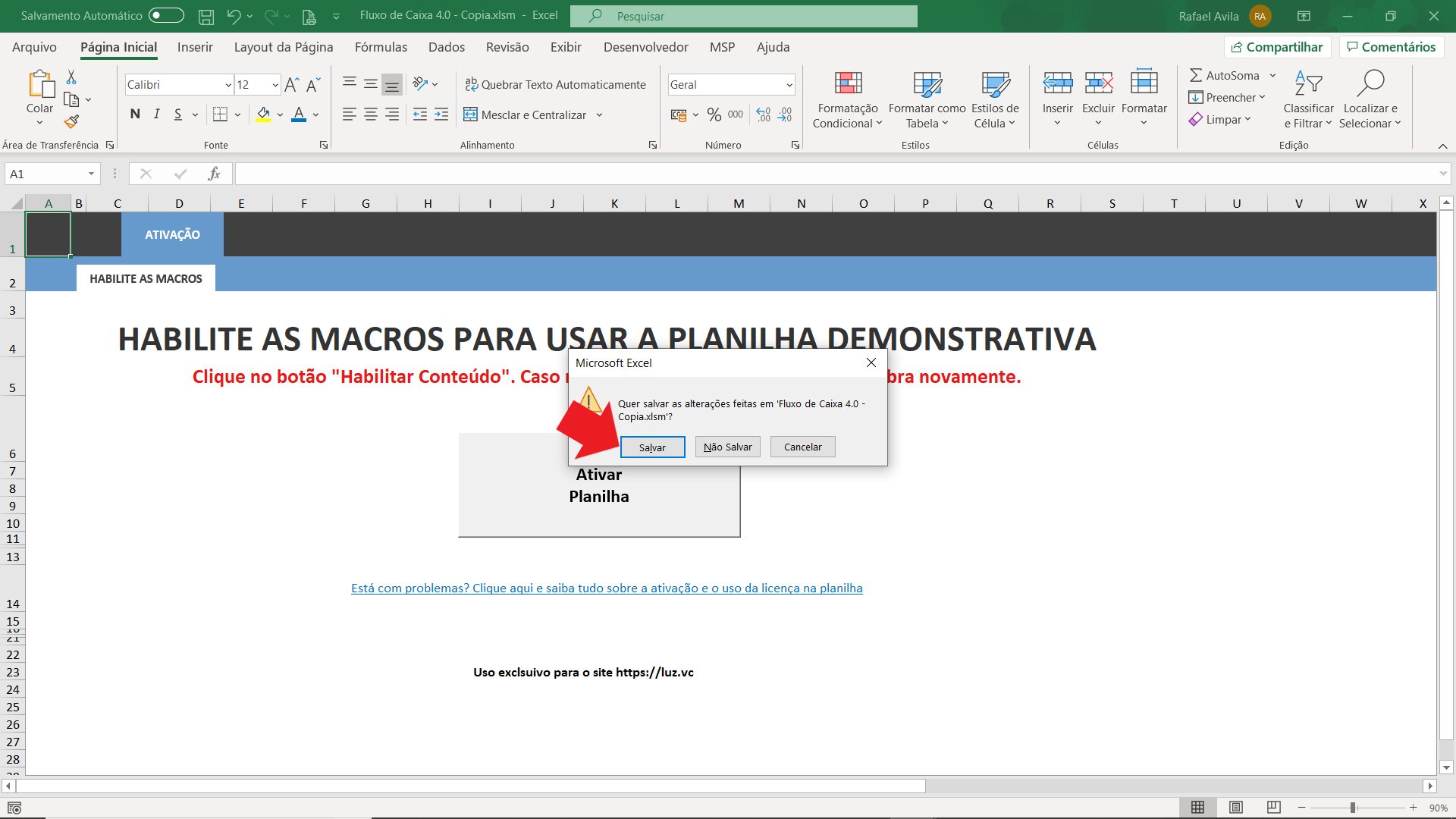Click the Comentários button

pos(1391,47)
